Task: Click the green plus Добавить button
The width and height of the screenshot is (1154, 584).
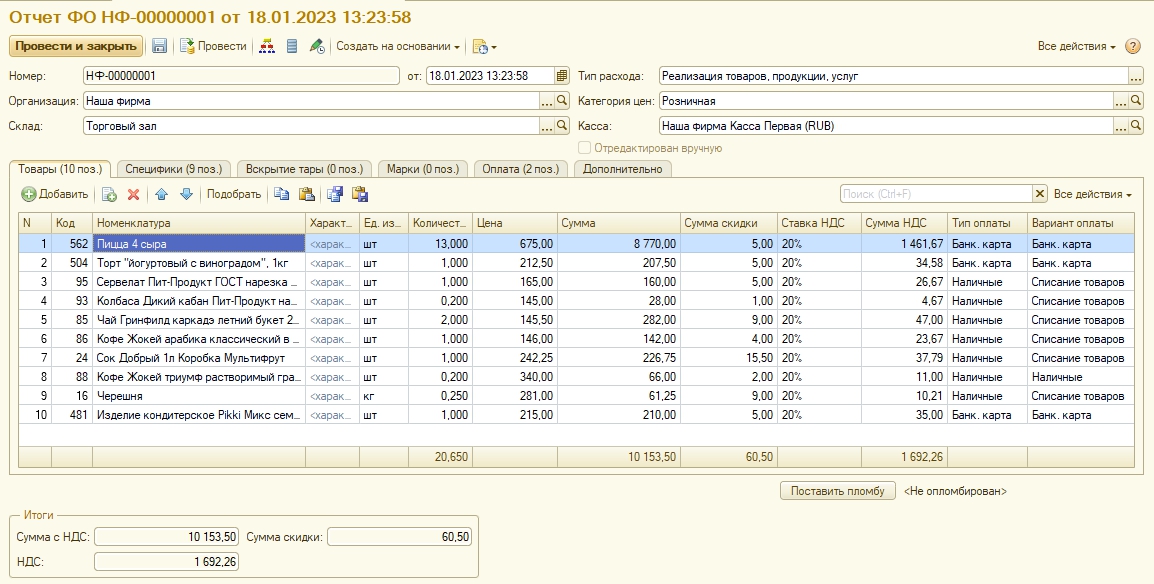Action: [55, 194]
